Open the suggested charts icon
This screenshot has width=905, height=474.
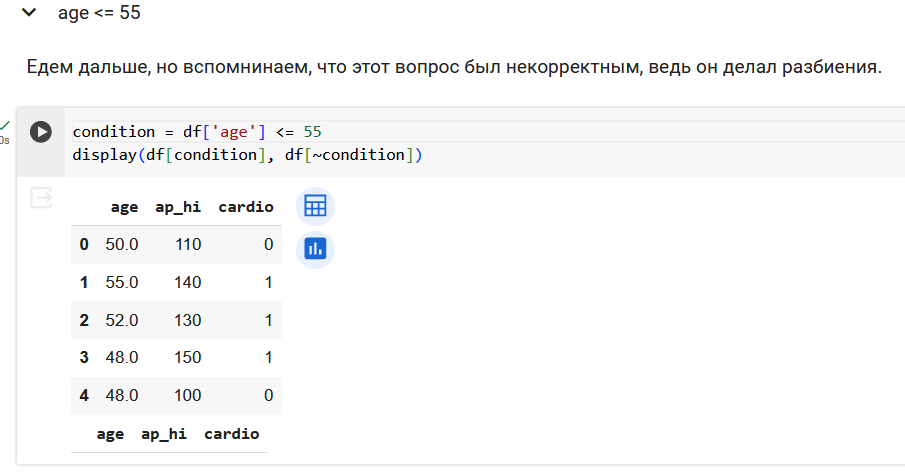[x=315, y=249]
